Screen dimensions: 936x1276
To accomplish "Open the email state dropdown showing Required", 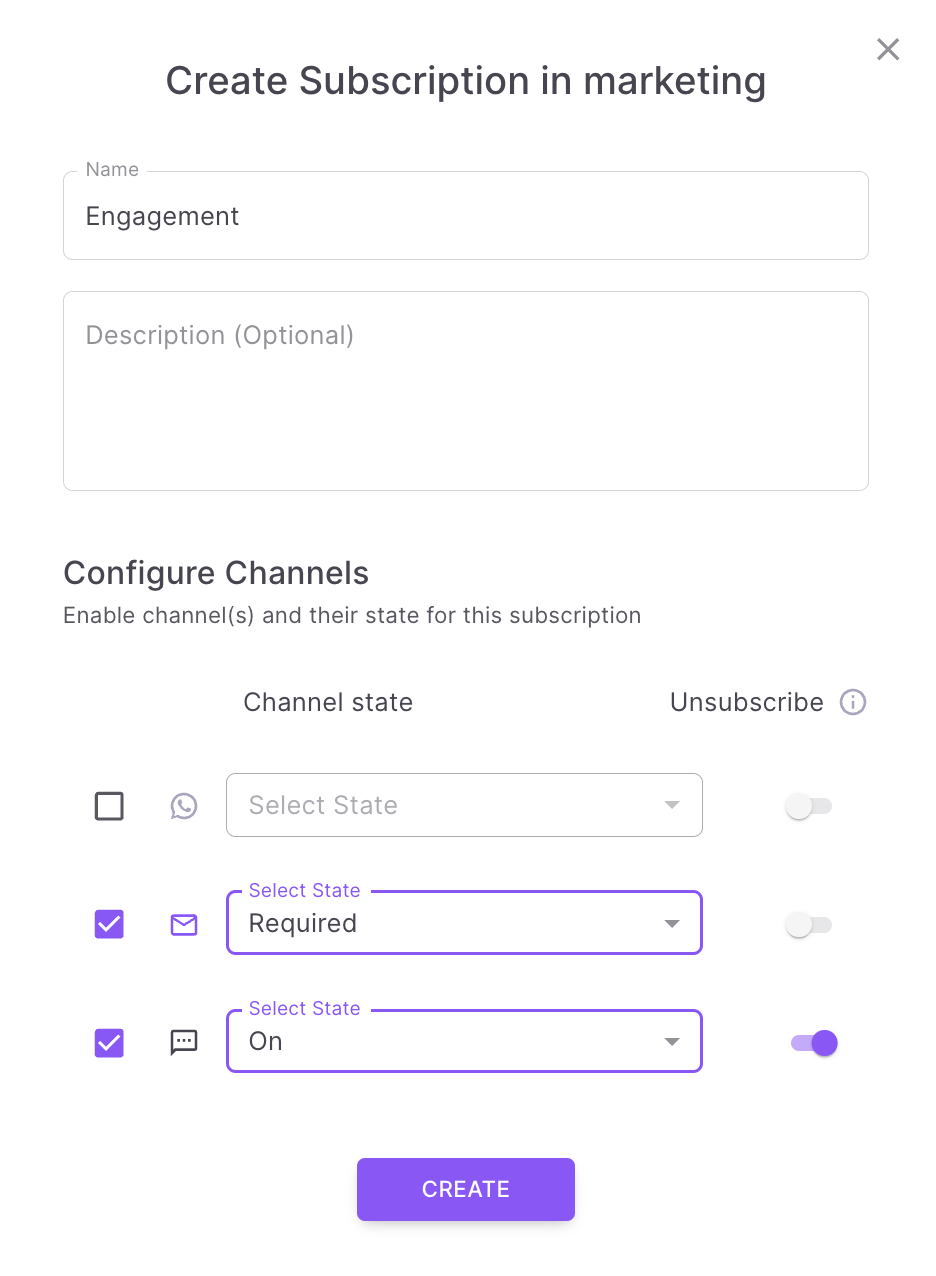I will click(464, 923).
